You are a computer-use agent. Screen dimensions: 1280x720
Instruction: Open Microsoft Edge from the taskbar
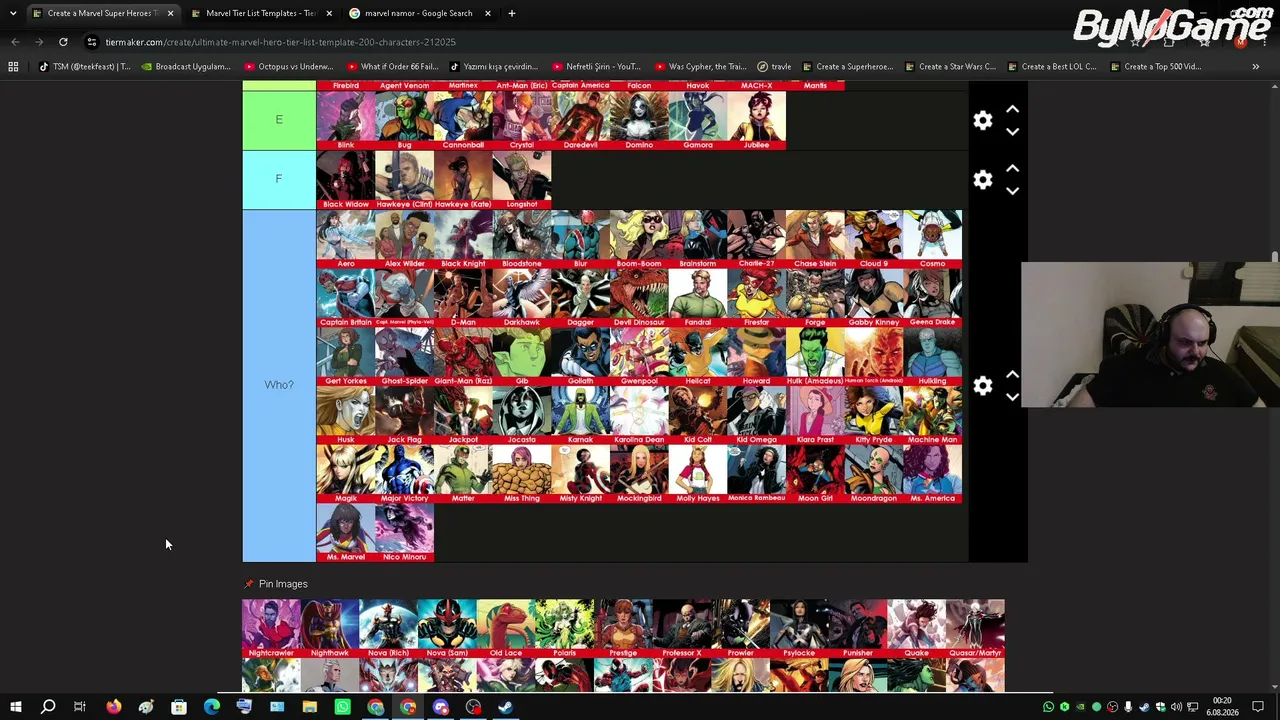[x=212, y=707]
